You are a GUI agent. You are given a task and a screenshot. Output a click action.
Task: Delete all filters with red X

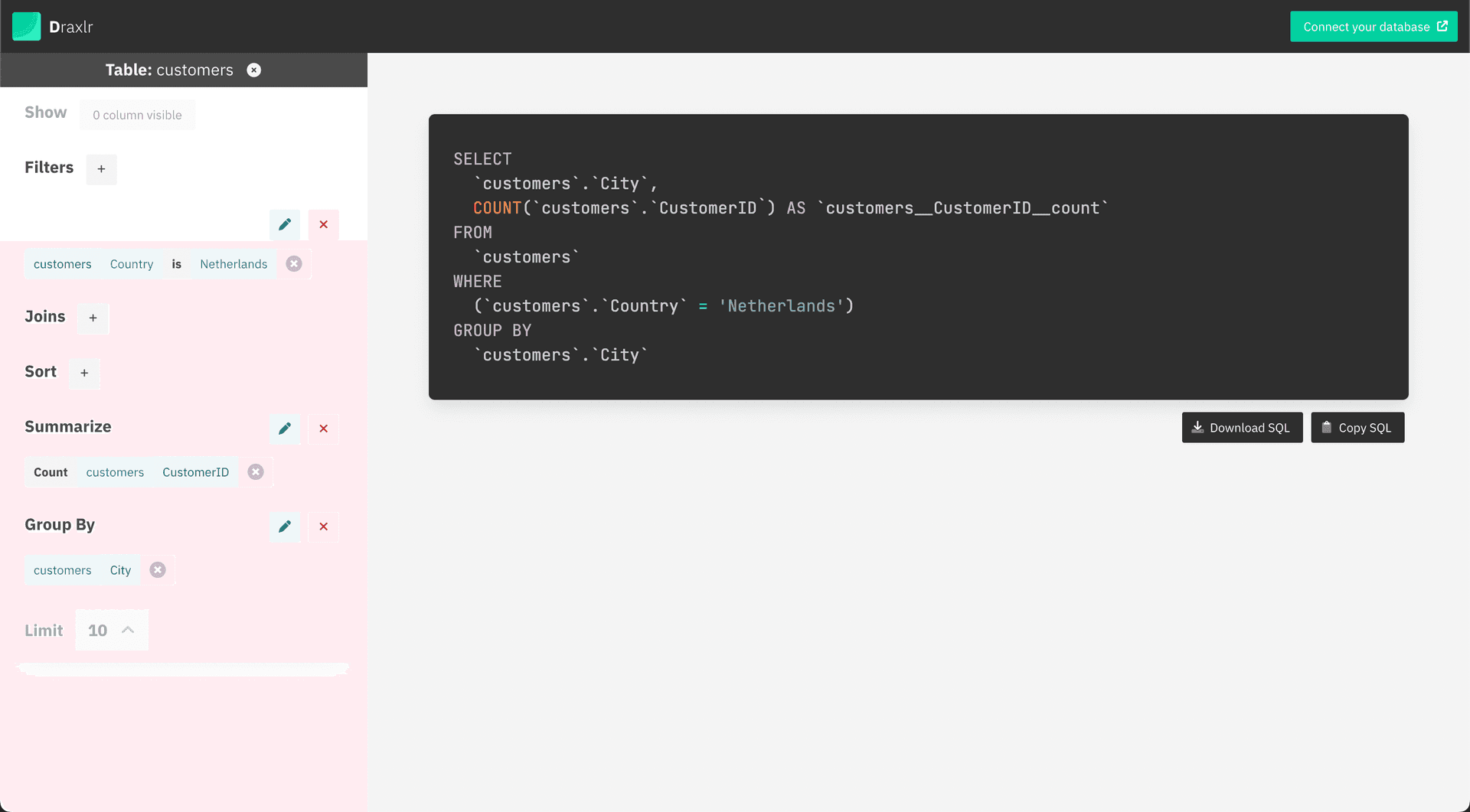[x=324, y=224]
